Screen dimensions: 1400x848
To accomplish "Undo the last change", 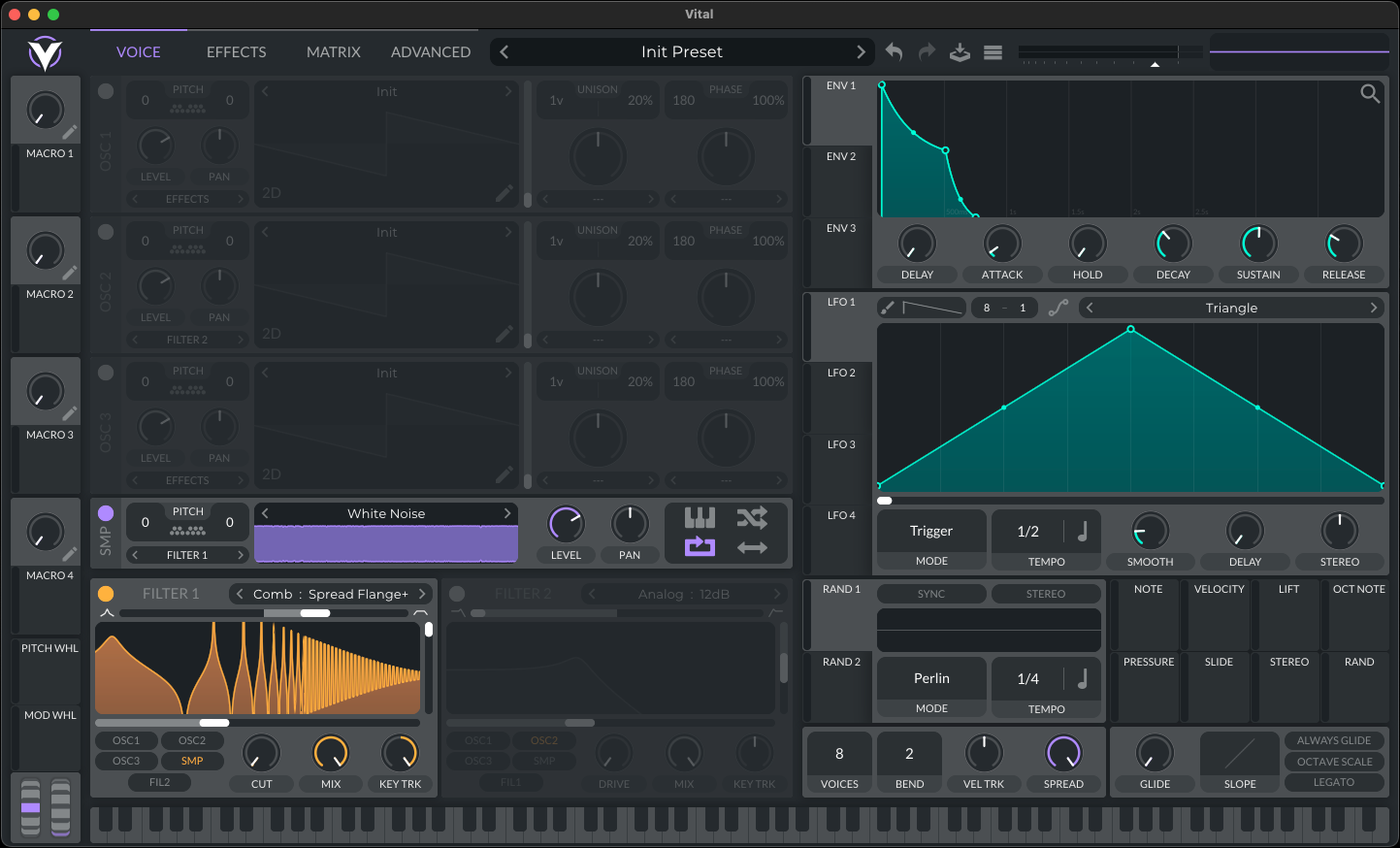I will pos(895,52).
